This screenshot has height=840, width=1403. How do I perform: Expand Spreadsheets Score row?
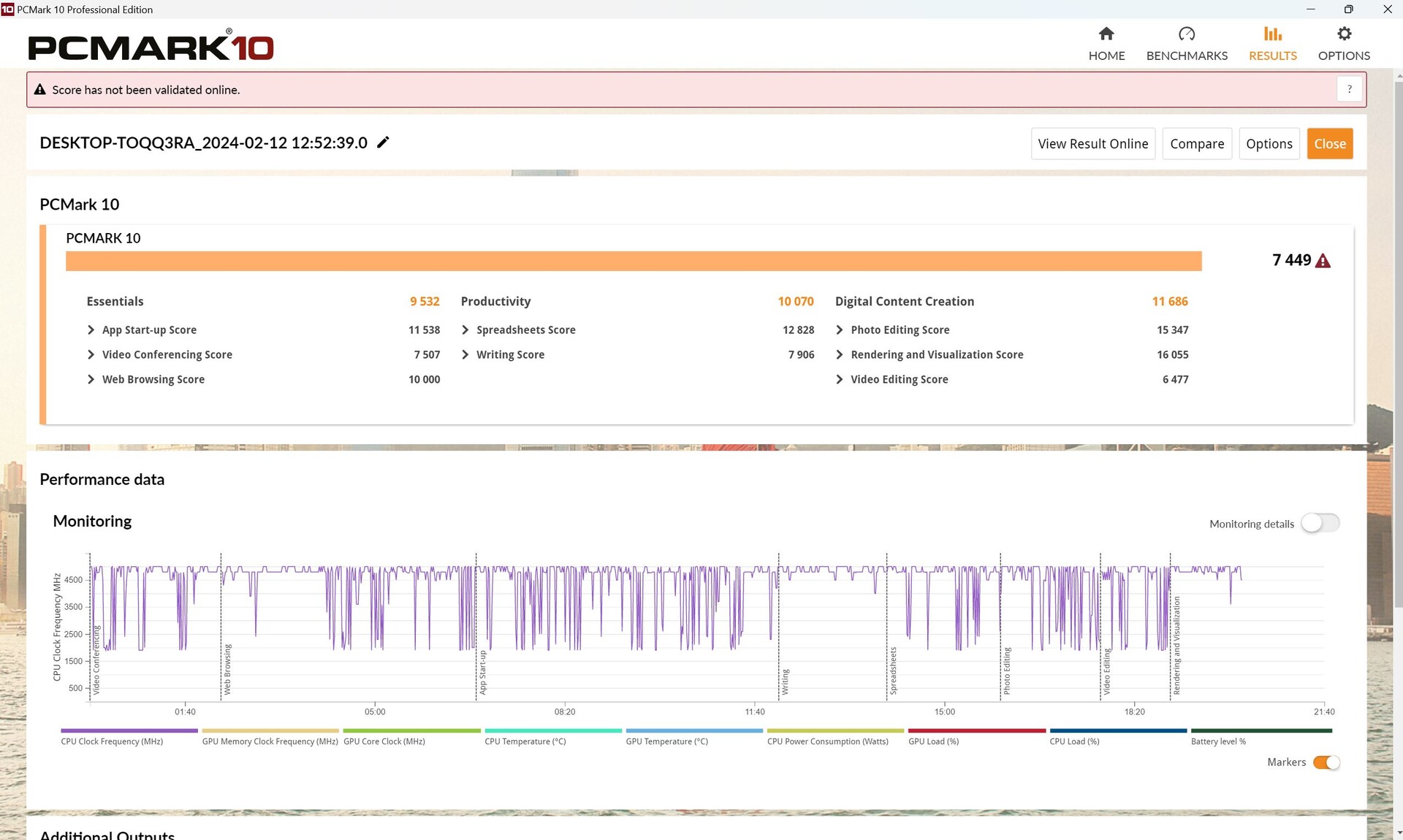click(x=465, y=330)
